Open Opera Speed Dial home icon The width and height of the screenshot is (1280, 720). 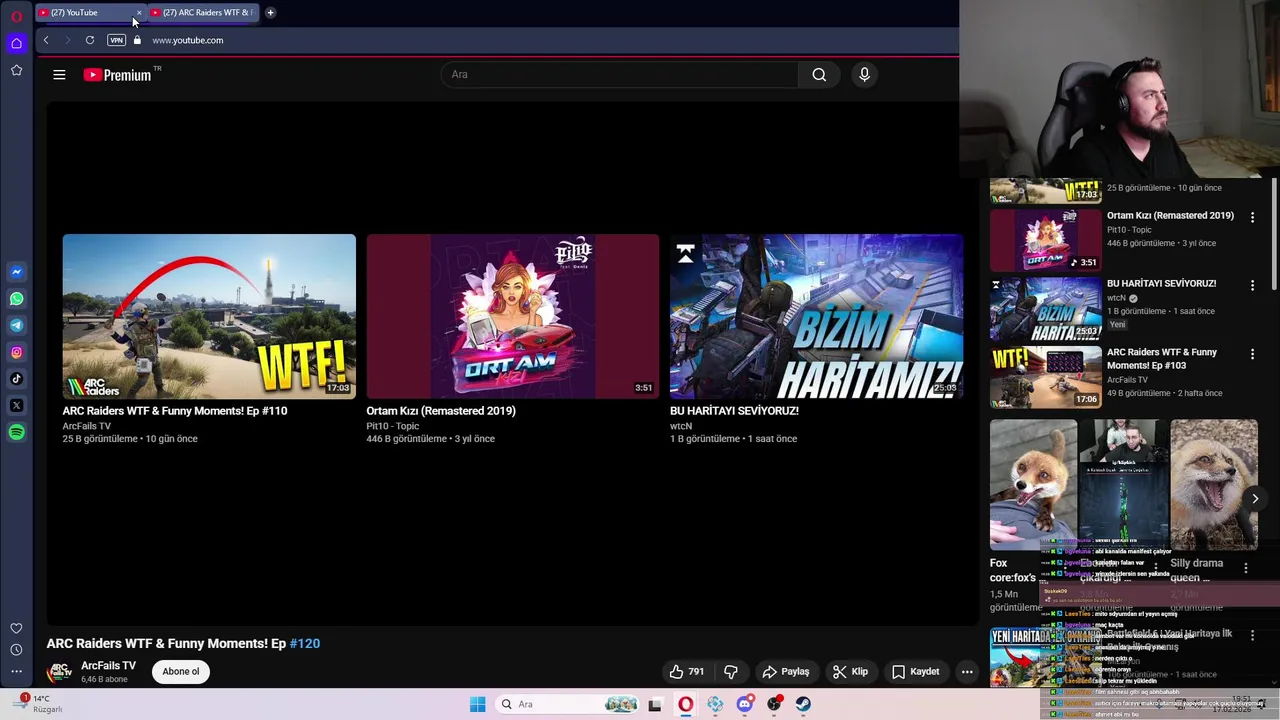pos(16,43)
